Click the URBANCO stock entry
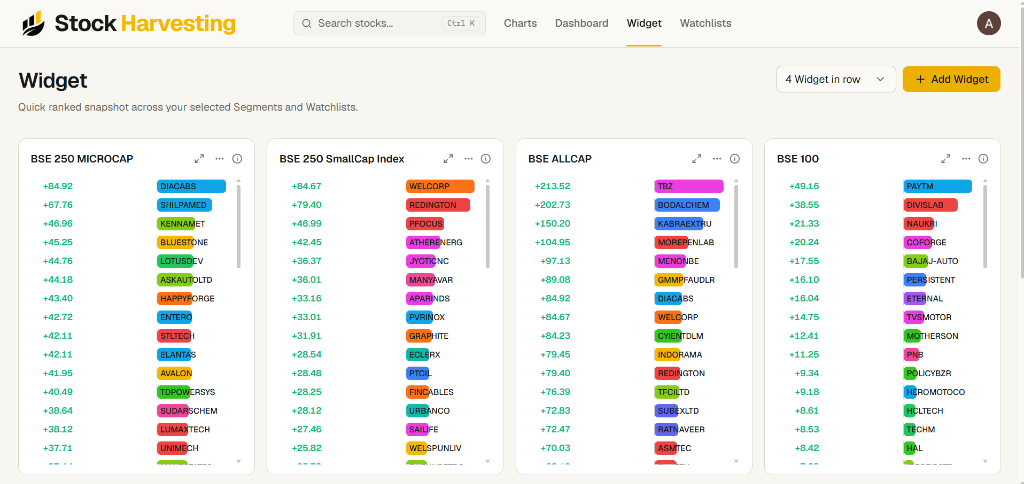This screenshot has width=1024, height=484. pyautogui.click(x=428, y=411)
